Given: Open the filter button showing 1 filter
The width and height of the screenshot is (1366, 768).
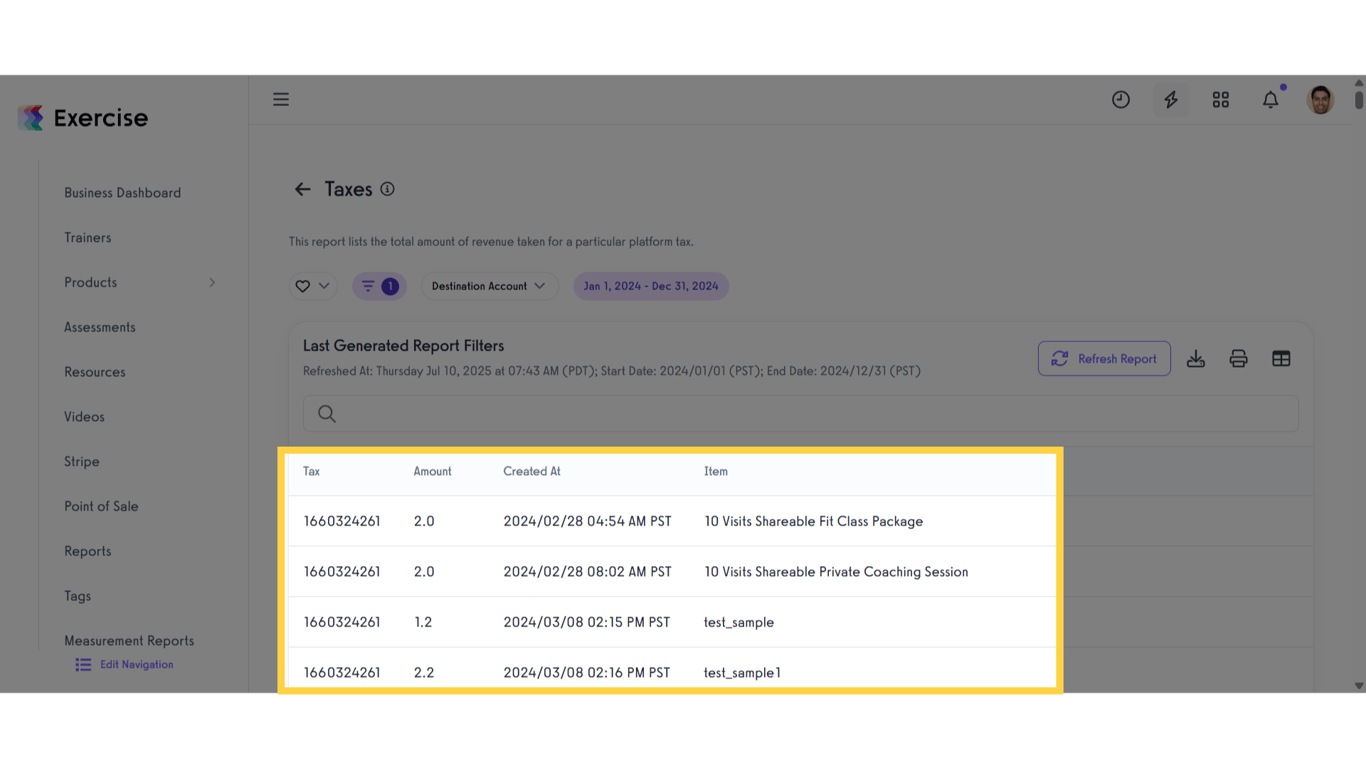Looking at the screenshot, I should [x=379, y=286].
